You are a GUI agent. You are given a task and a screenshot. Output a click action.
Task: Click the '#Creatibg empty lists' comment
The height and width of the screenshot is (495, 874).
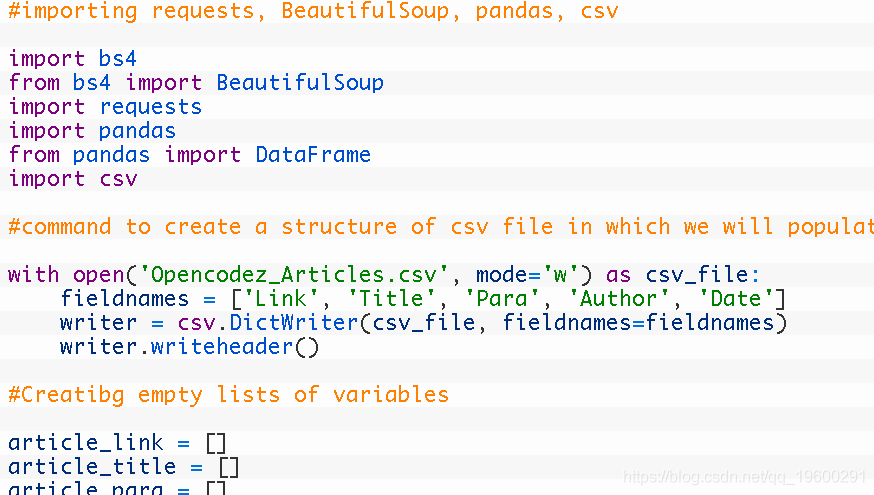[229, 395]
